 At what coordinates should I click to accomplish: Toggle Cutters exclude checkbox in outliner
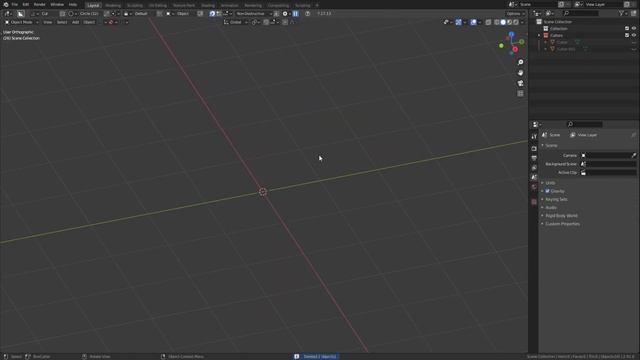click(627, 36)
